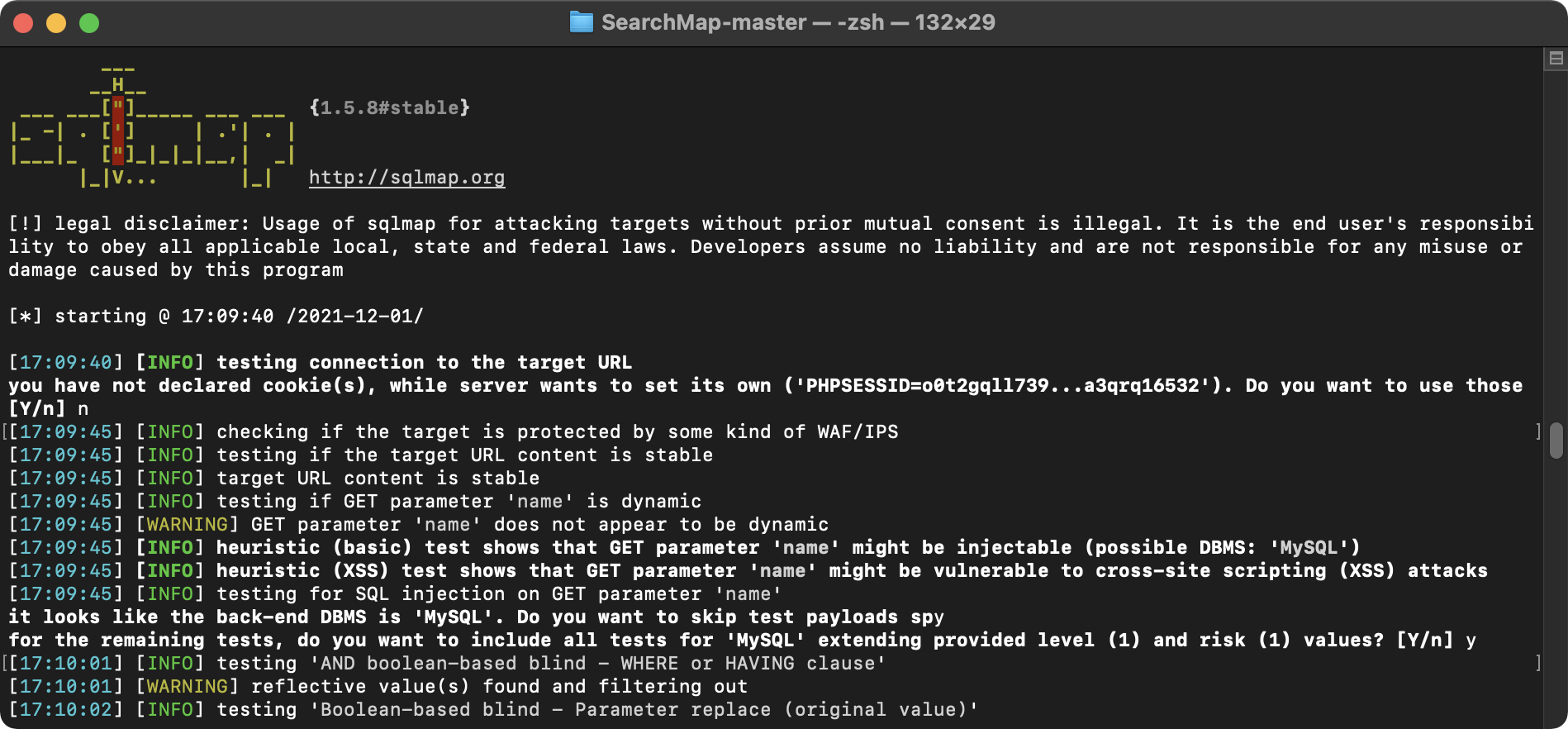Viewport: 1568px width, 729px height.
Task: Click the split pane icon at top right
Action: pyautogui.click(x=1556, y=58)
